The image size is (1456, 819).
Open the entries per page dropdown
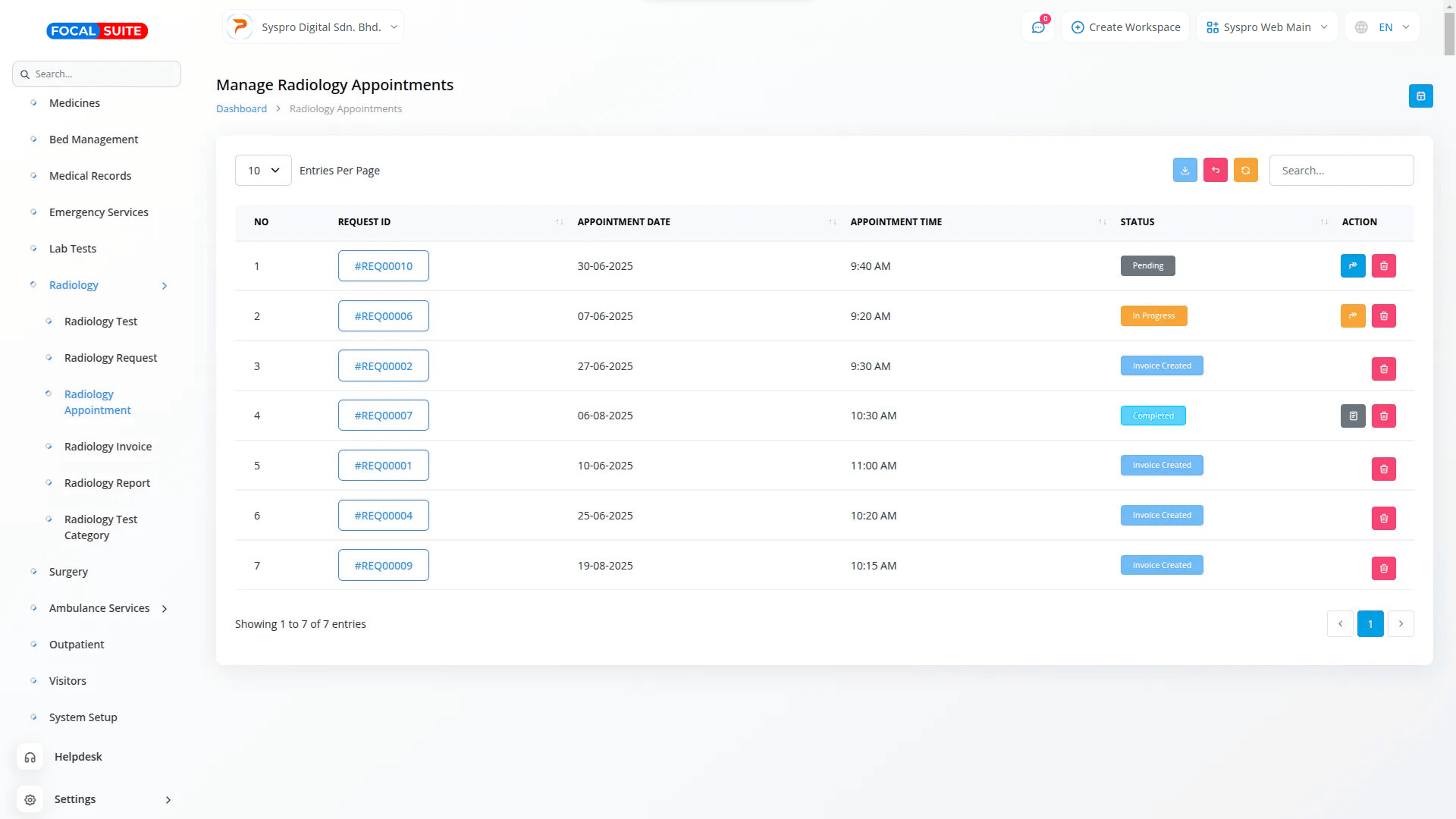click(x=263, y=171)
